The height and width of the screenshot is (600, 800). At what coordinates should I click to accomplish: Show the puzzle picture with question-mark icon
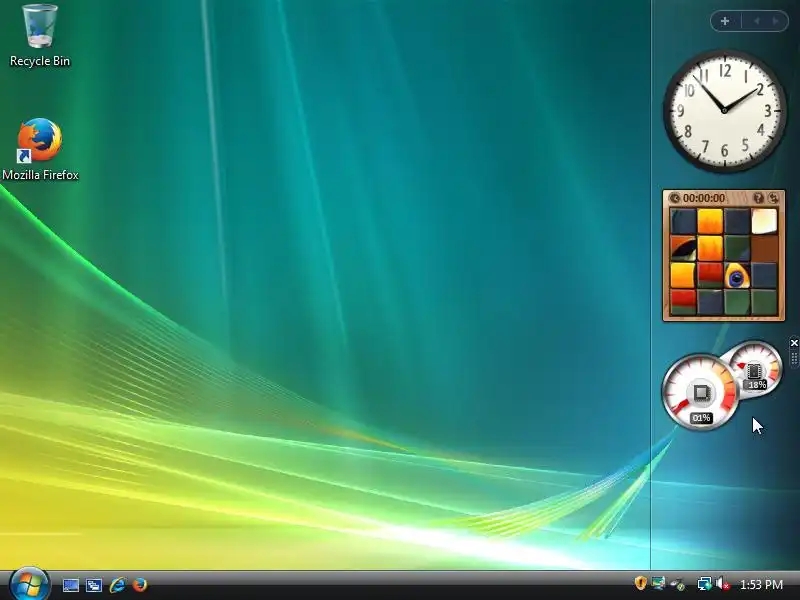[x=759, y=198]
